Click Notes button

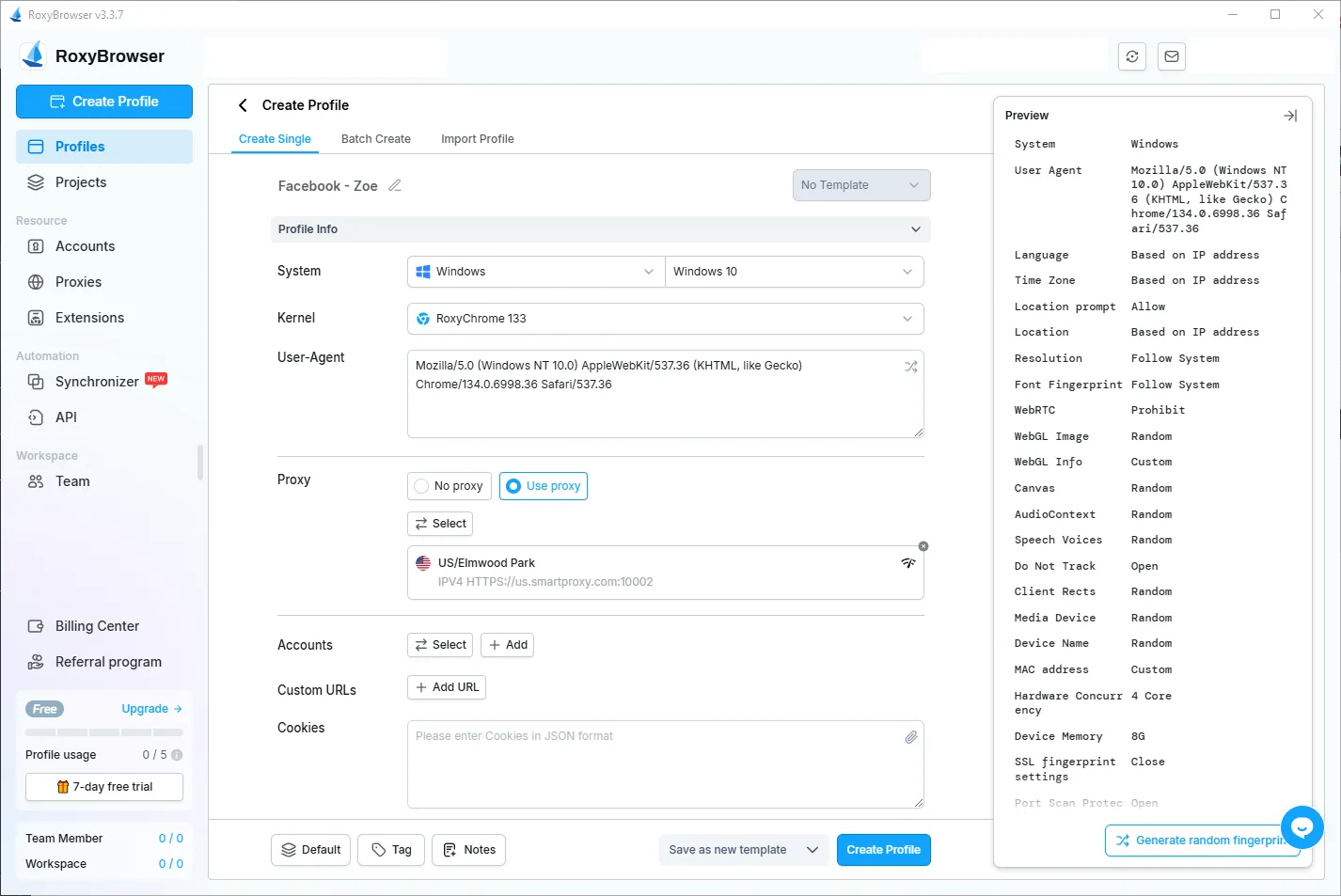469,850
